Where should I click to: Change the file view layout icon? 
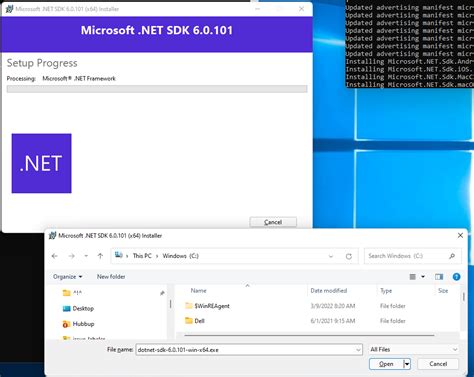[x=412, y=277]
